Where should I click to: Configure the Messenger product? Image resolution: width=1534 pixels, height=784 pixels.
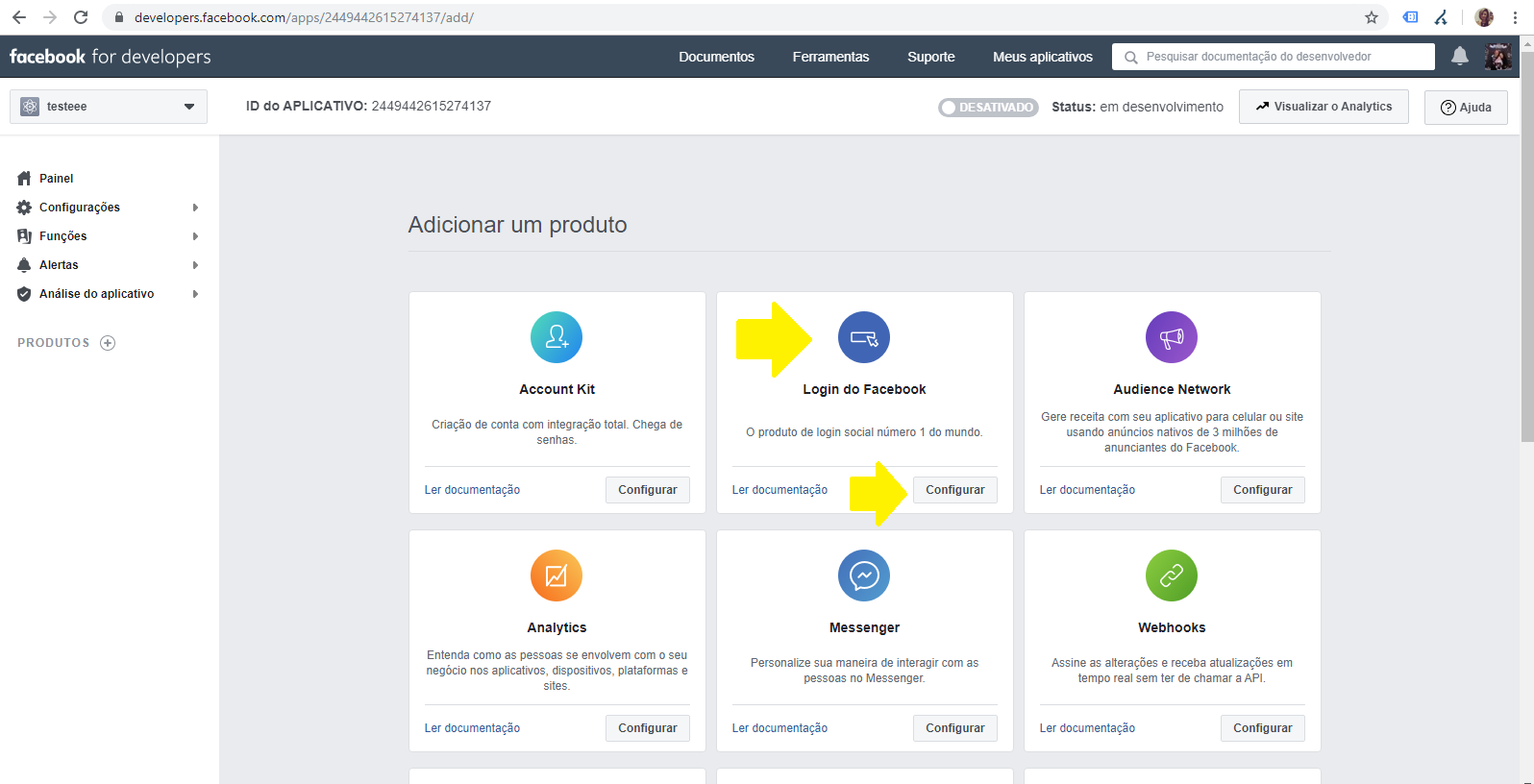click(955, 728)
